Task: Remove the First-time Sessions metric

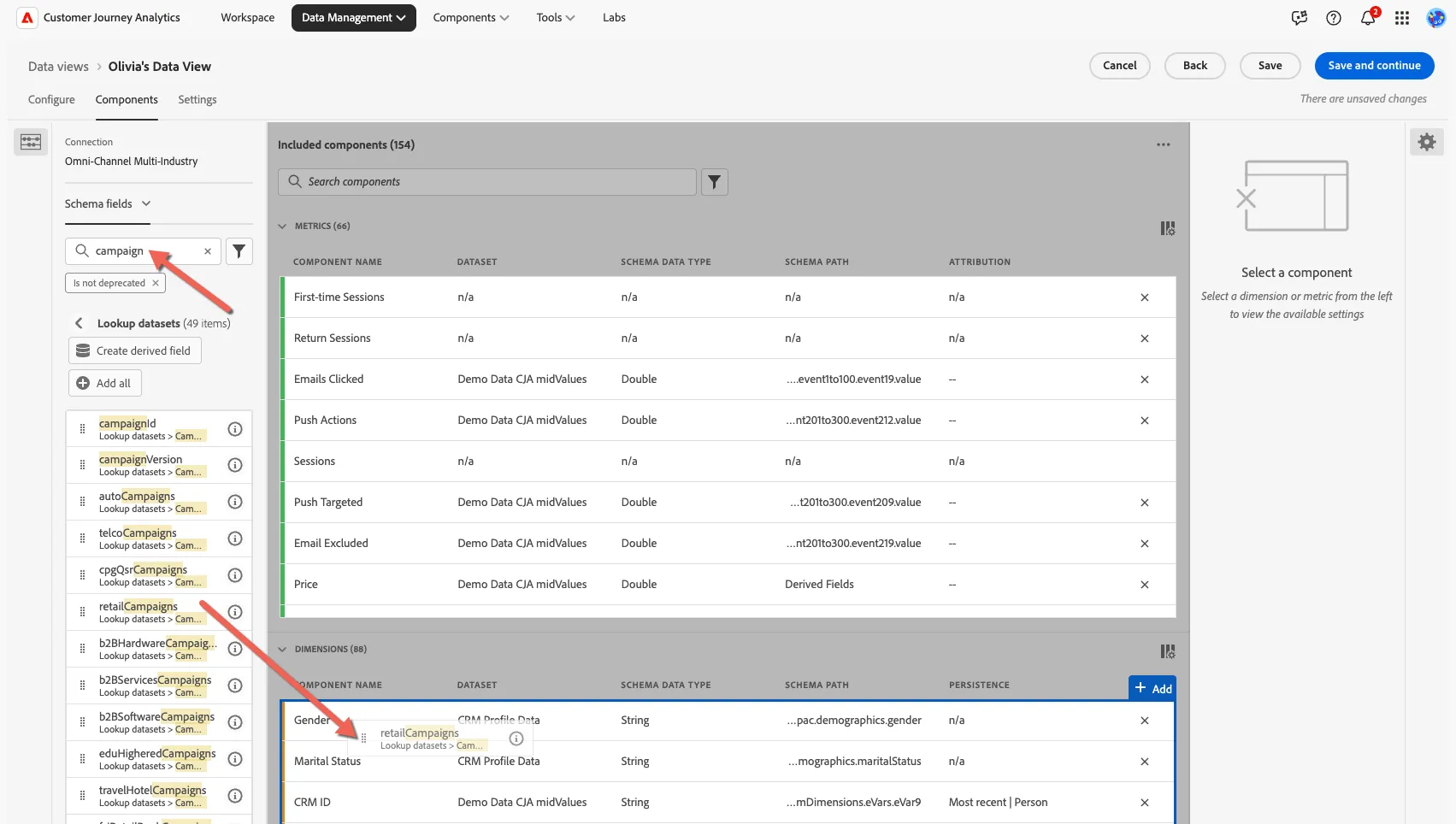Action: pyautogui.click(x=1145, y=297)
